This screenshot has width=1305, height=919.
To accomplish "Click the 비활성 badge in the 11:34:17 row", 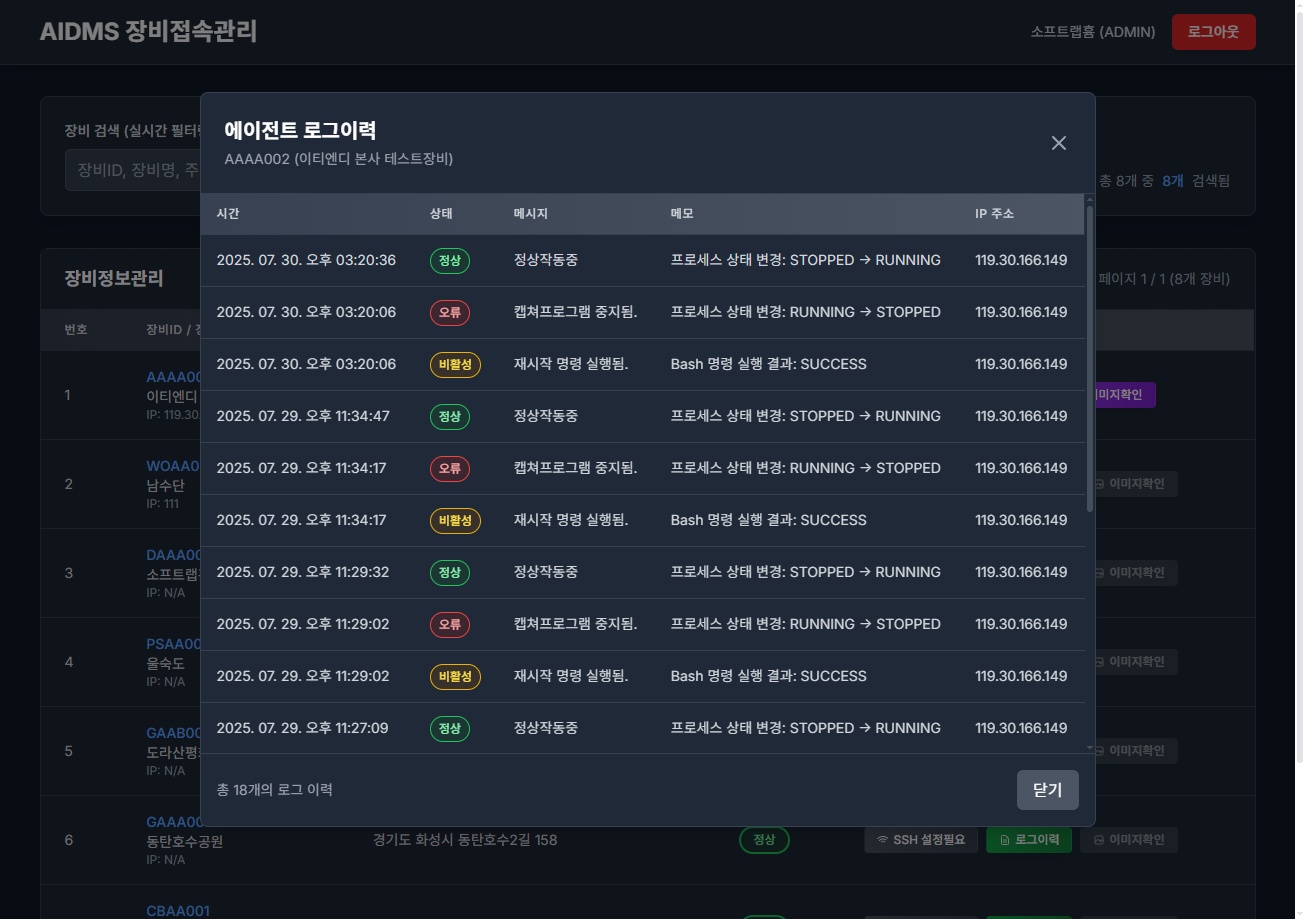I will pyautogui.click(x=455, y=520).
